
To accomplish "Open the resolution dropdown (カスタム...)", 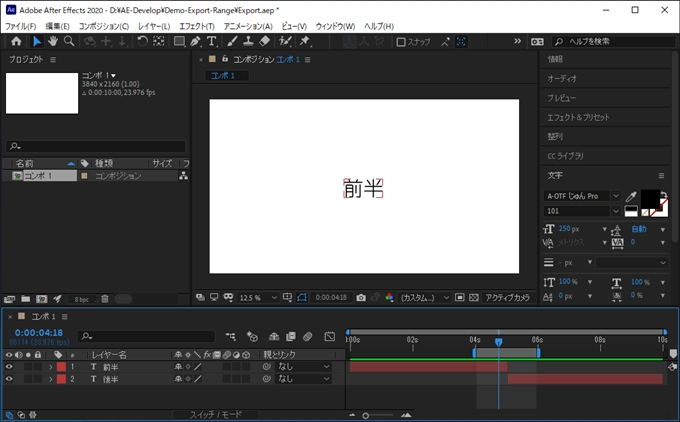I will (x=424, y=298).
